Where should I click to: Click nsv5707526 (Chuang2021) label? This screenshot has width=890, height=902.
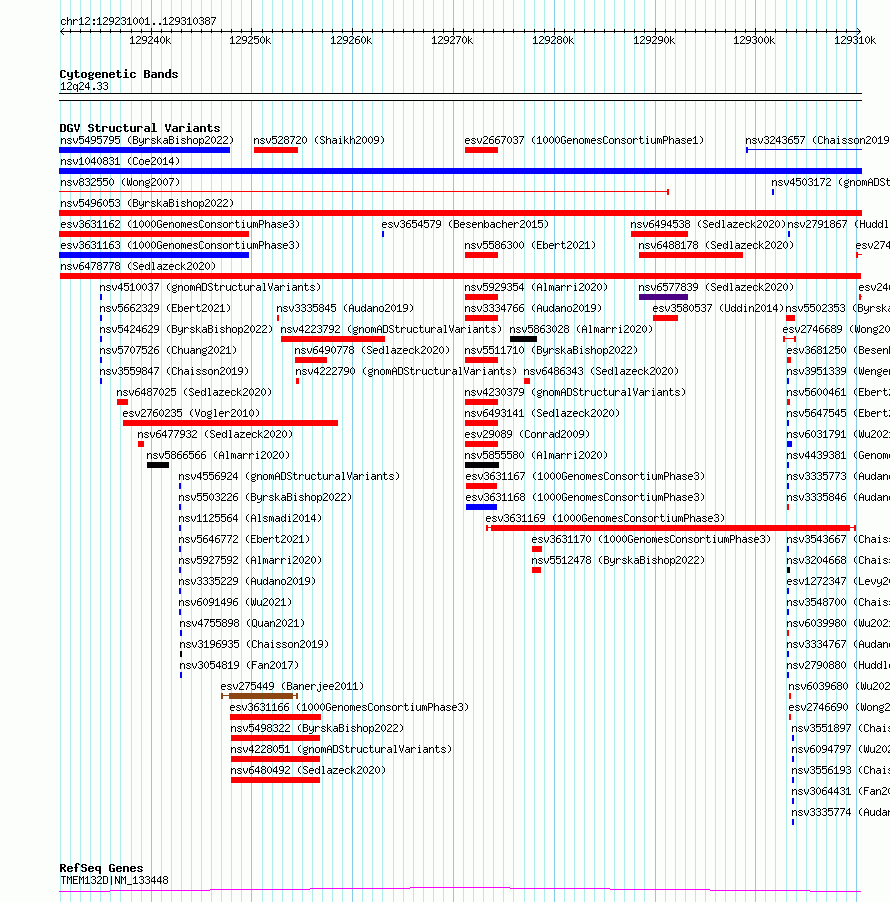click(x=168, y=350)
